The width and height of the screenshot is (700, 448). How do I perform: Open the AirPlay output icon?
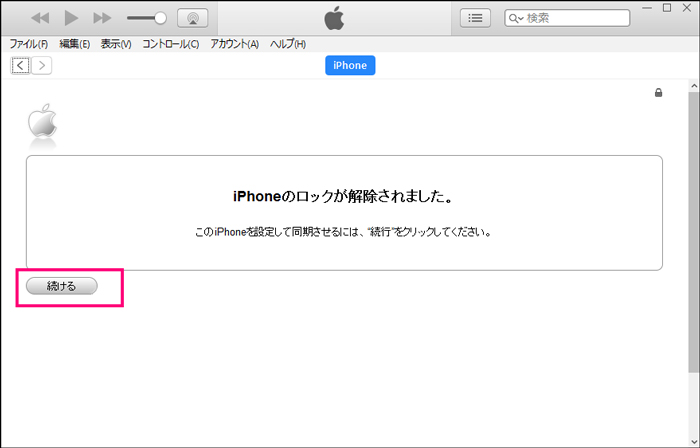click(x=192, y=18)
